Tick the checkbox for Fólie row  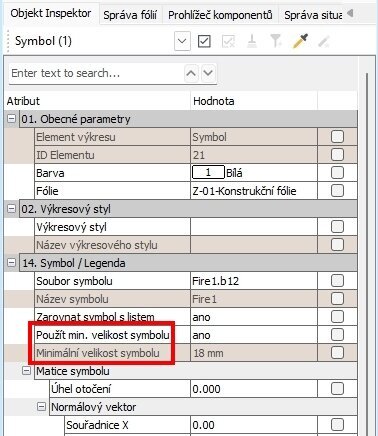pyautogui.click(x=337, y=191)
